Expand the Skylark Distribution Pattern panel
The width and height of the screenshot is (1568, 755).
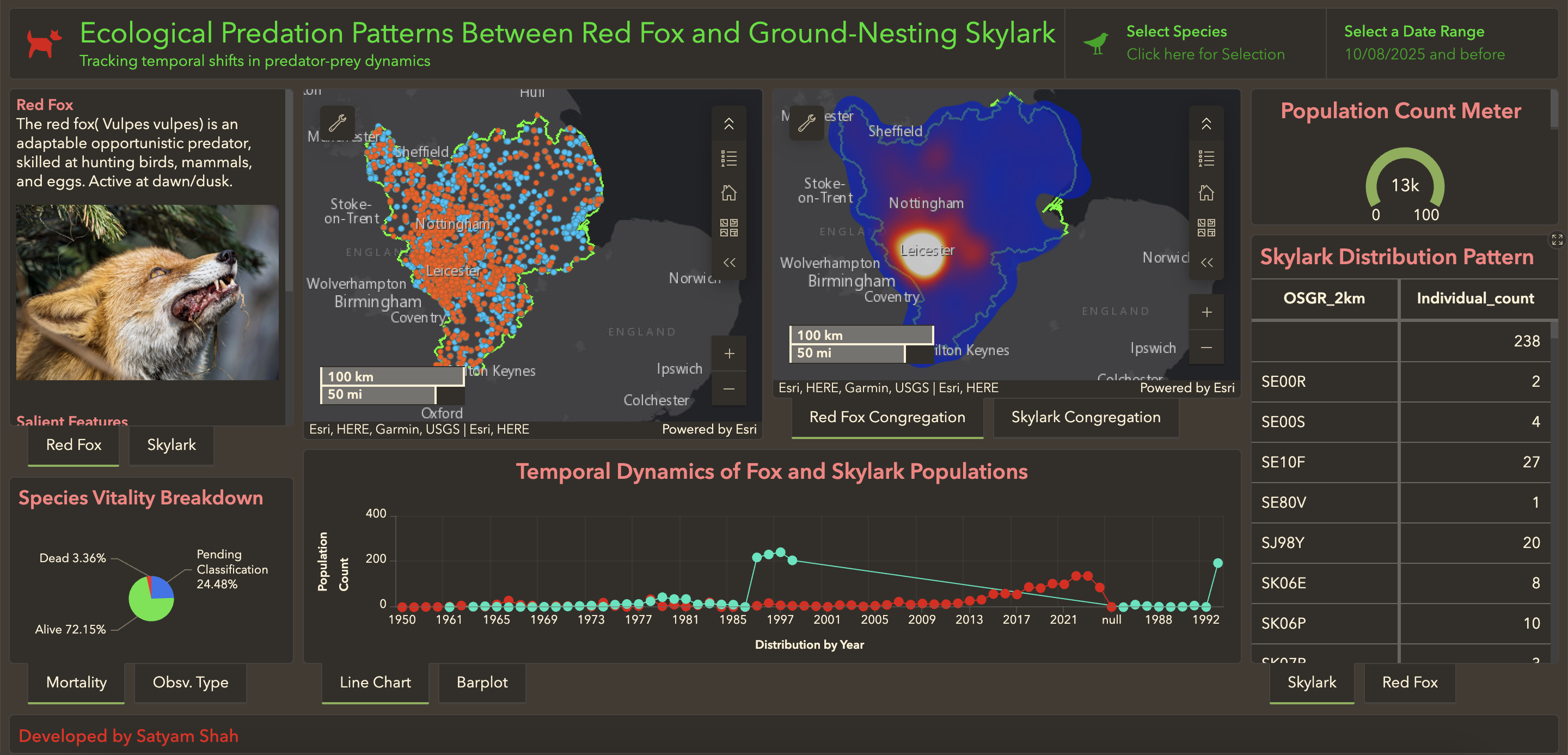click(1557, 240)
